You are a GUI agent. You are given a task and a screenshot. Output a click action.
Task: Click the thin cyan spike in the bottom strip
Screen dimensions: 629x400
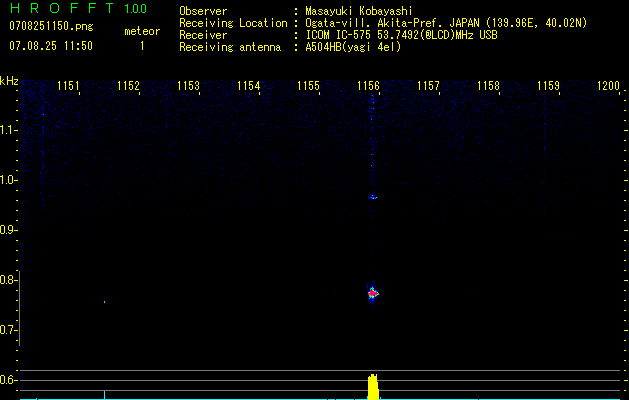(x=105, y=395)
